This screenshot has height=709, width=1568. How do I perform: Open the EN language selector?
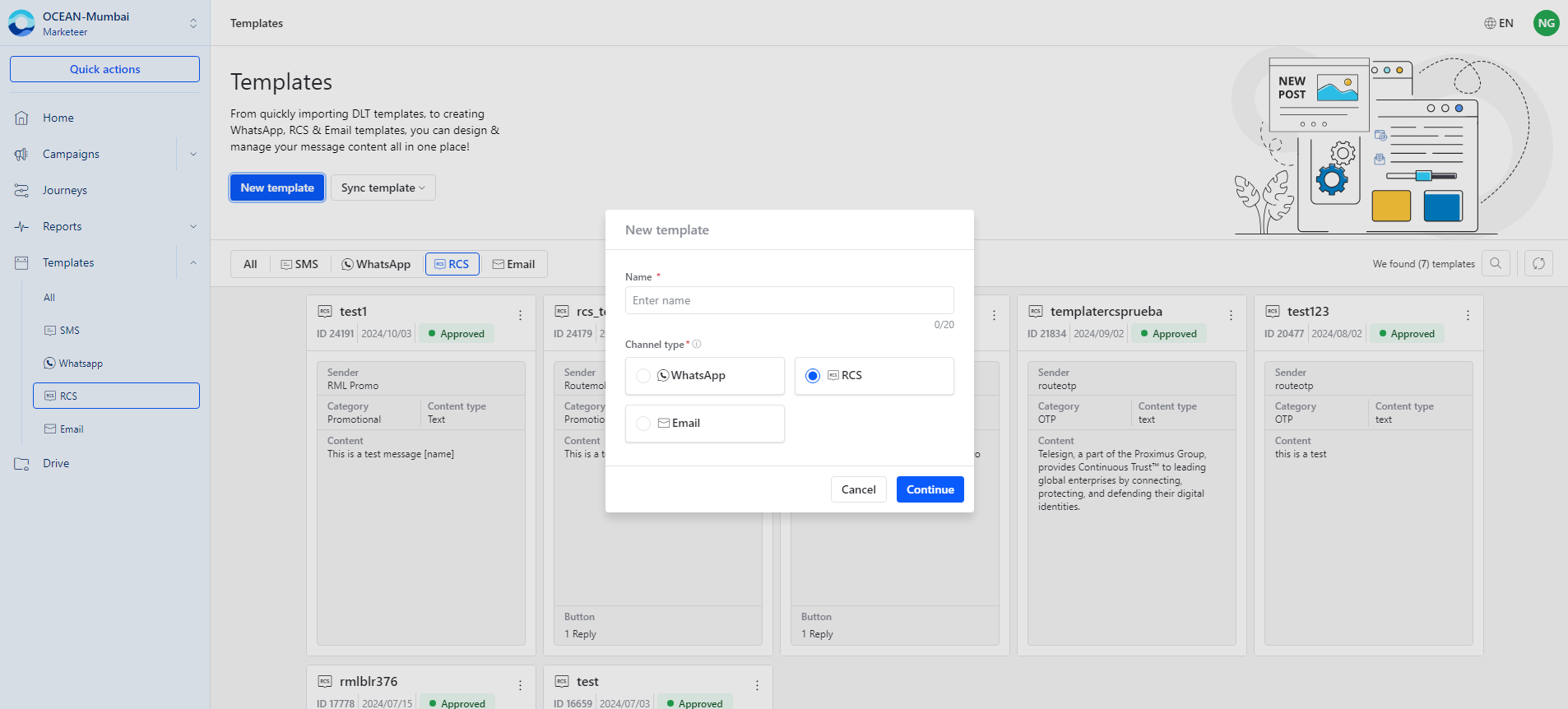pos(1499,23)
